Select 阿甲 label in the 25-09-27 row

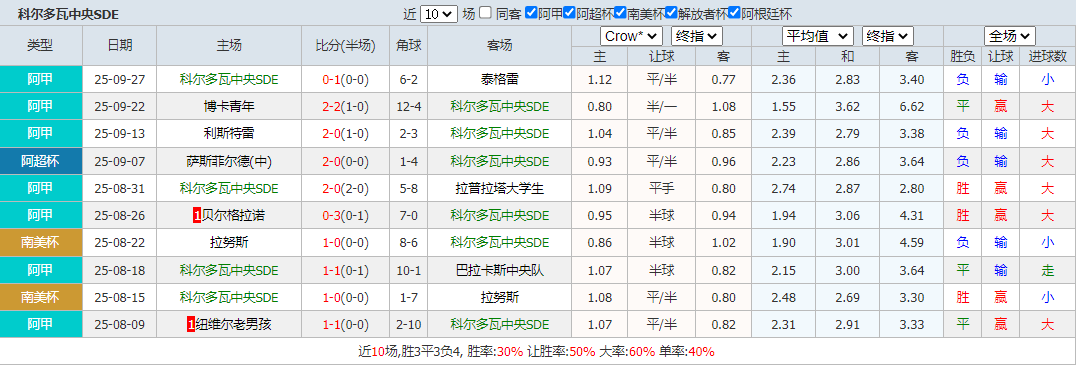click(x=41, y=79)
